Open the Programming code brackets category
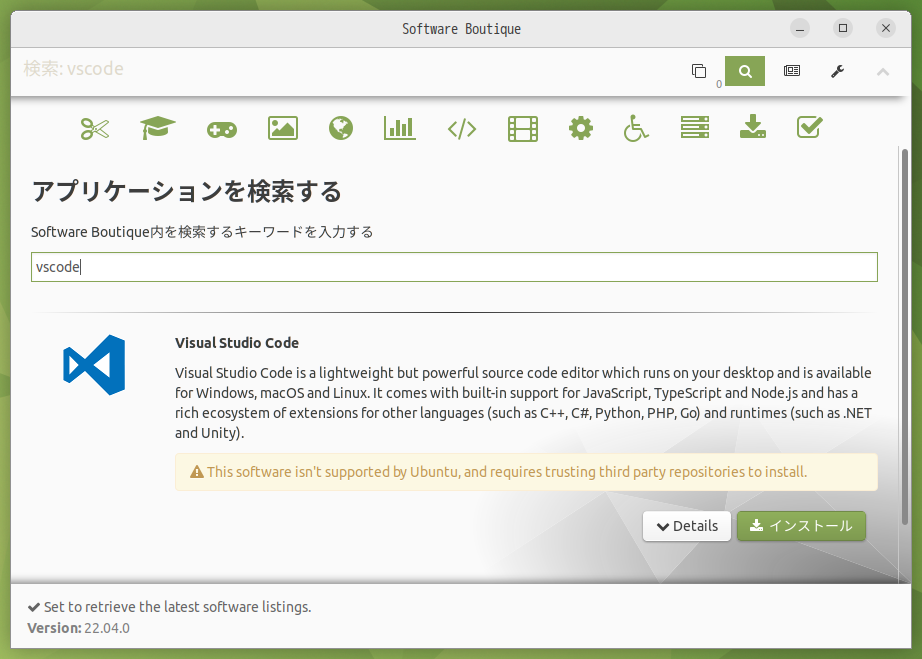 [x=462, y=129]
